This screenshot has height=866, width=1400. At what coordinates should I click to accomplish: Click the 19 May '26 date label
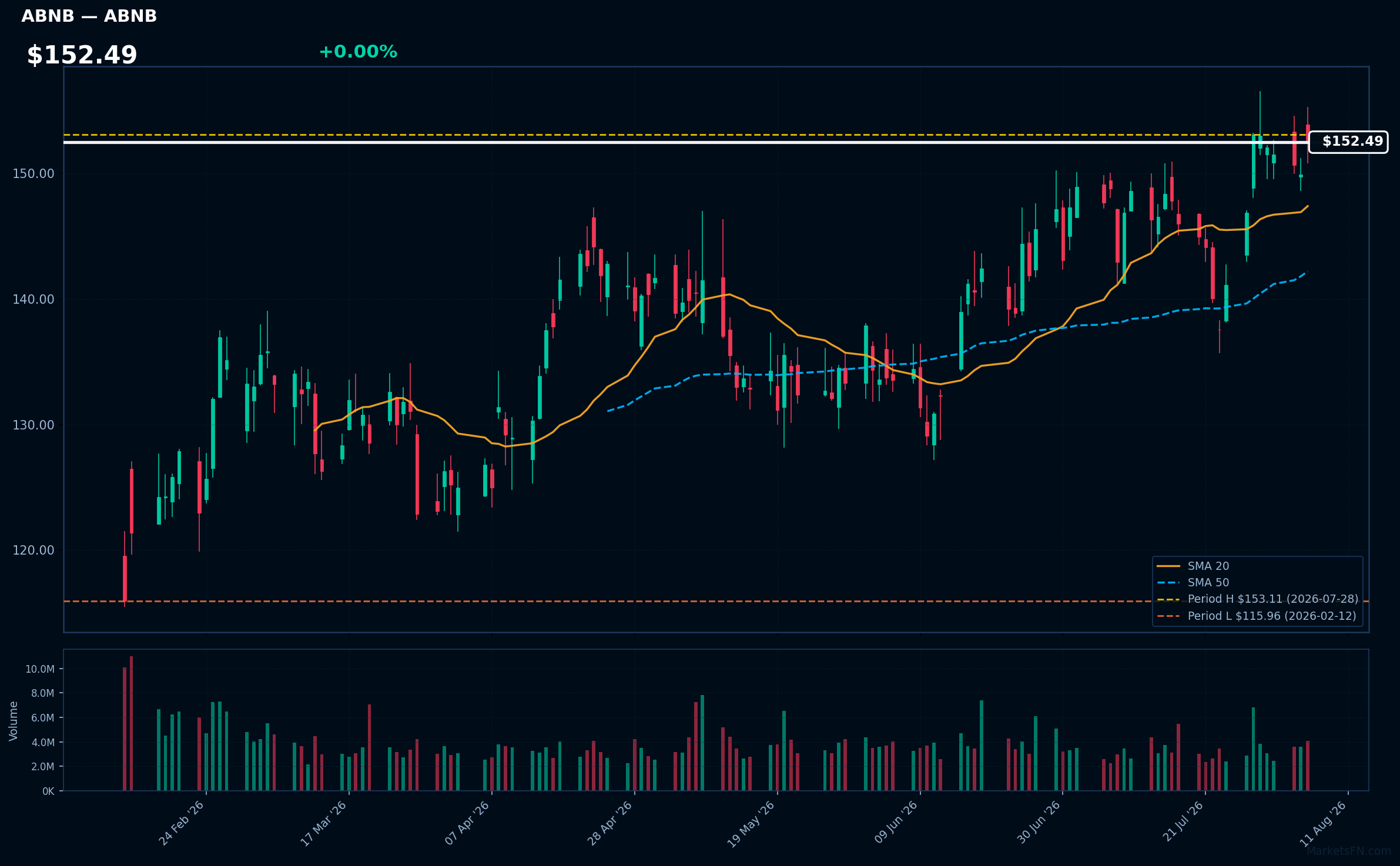(x=752, y=823)
